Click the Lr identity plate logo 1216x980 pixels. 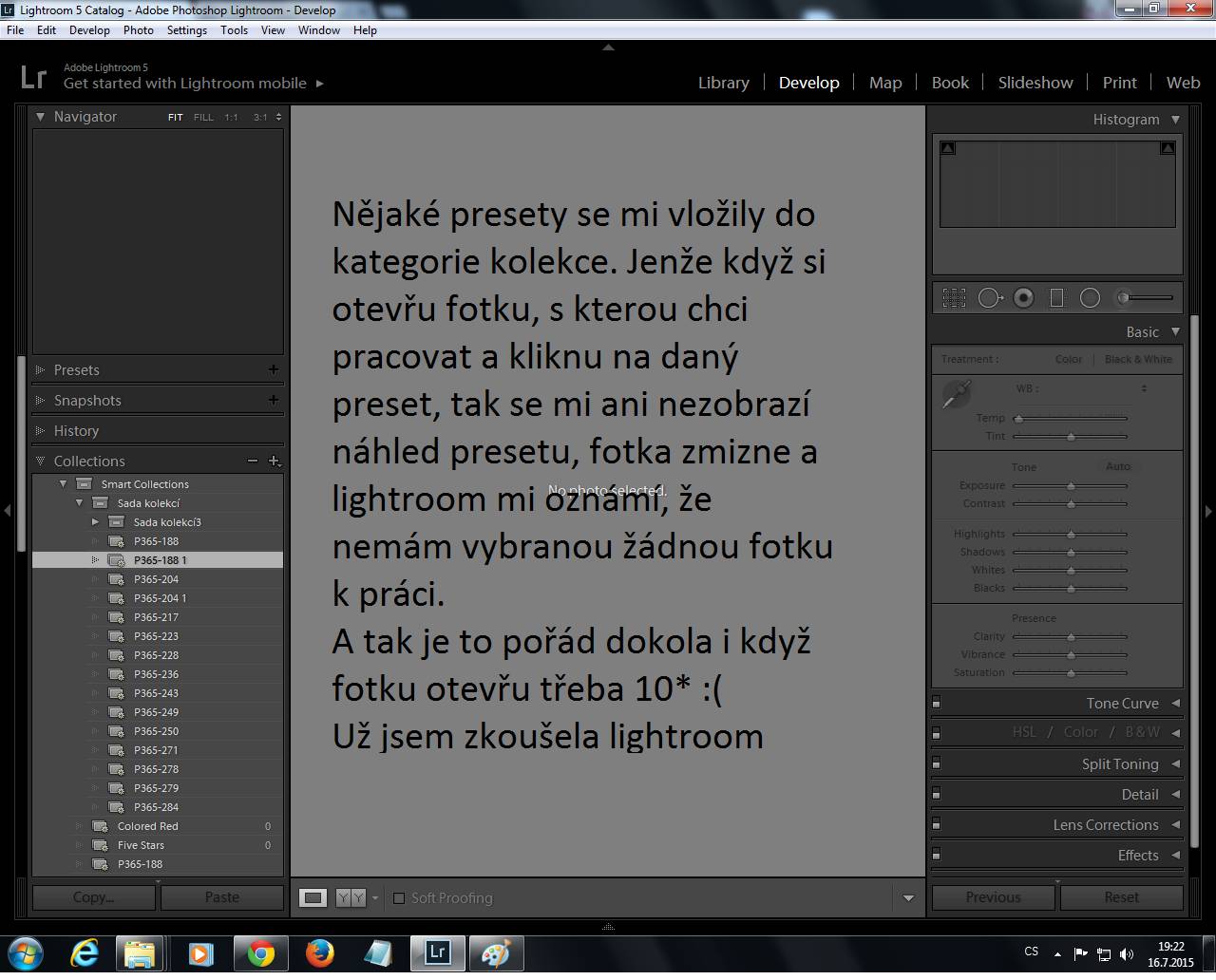(33, 76)
